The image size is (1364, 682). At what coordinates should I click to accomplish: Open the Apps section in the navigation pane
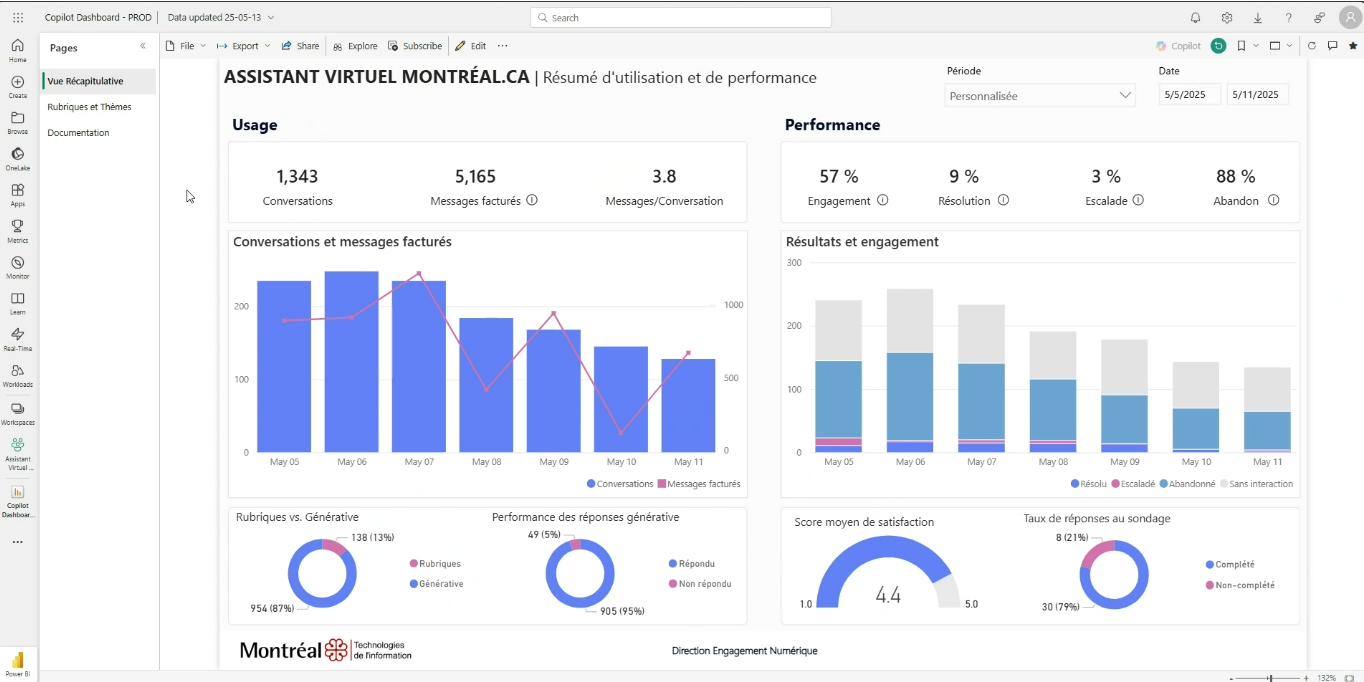pyautogui.click(x=16, y=192)
